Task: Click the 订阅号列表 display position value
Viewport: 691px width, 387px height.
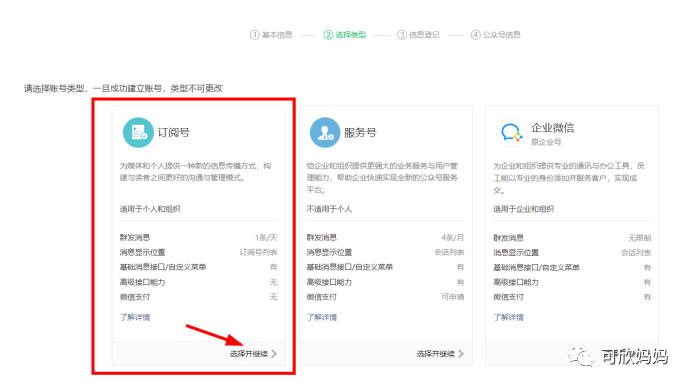Action: [x=258, y=253]
